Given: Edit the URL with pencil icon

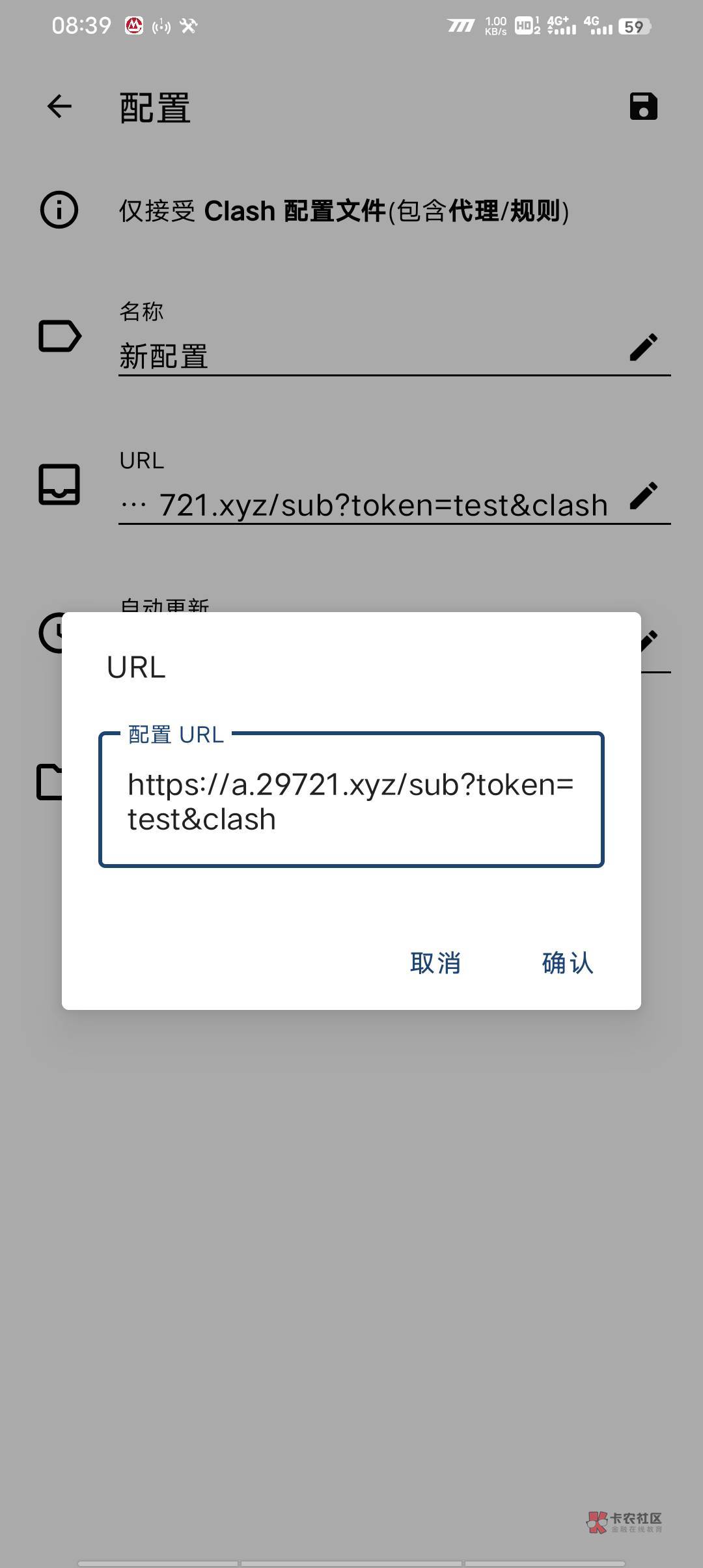Looking at the screenshot, I should (643, 496).
